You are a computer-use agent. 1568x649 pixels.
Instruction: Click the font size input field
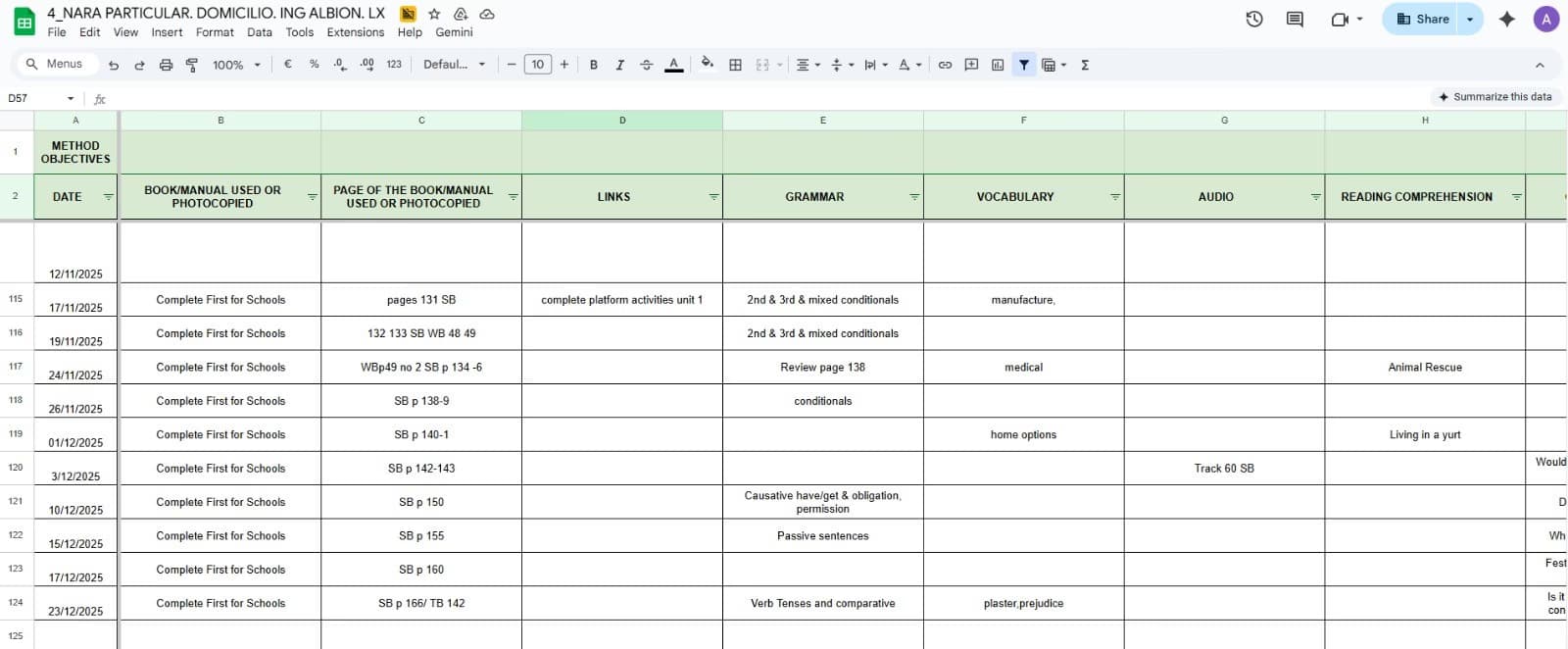click(537, 65)
